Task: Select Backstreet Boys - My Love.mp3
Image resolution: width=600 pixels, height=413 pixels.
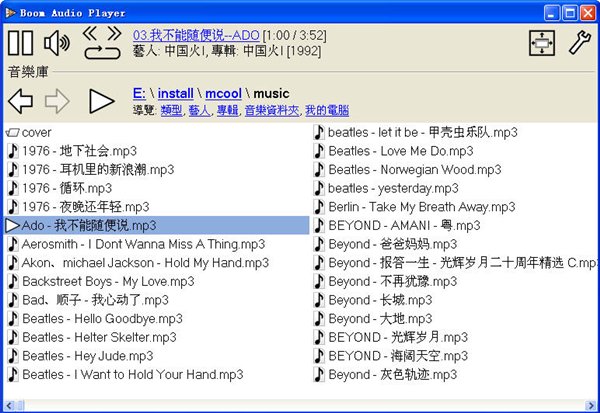Action: [101, 282]
